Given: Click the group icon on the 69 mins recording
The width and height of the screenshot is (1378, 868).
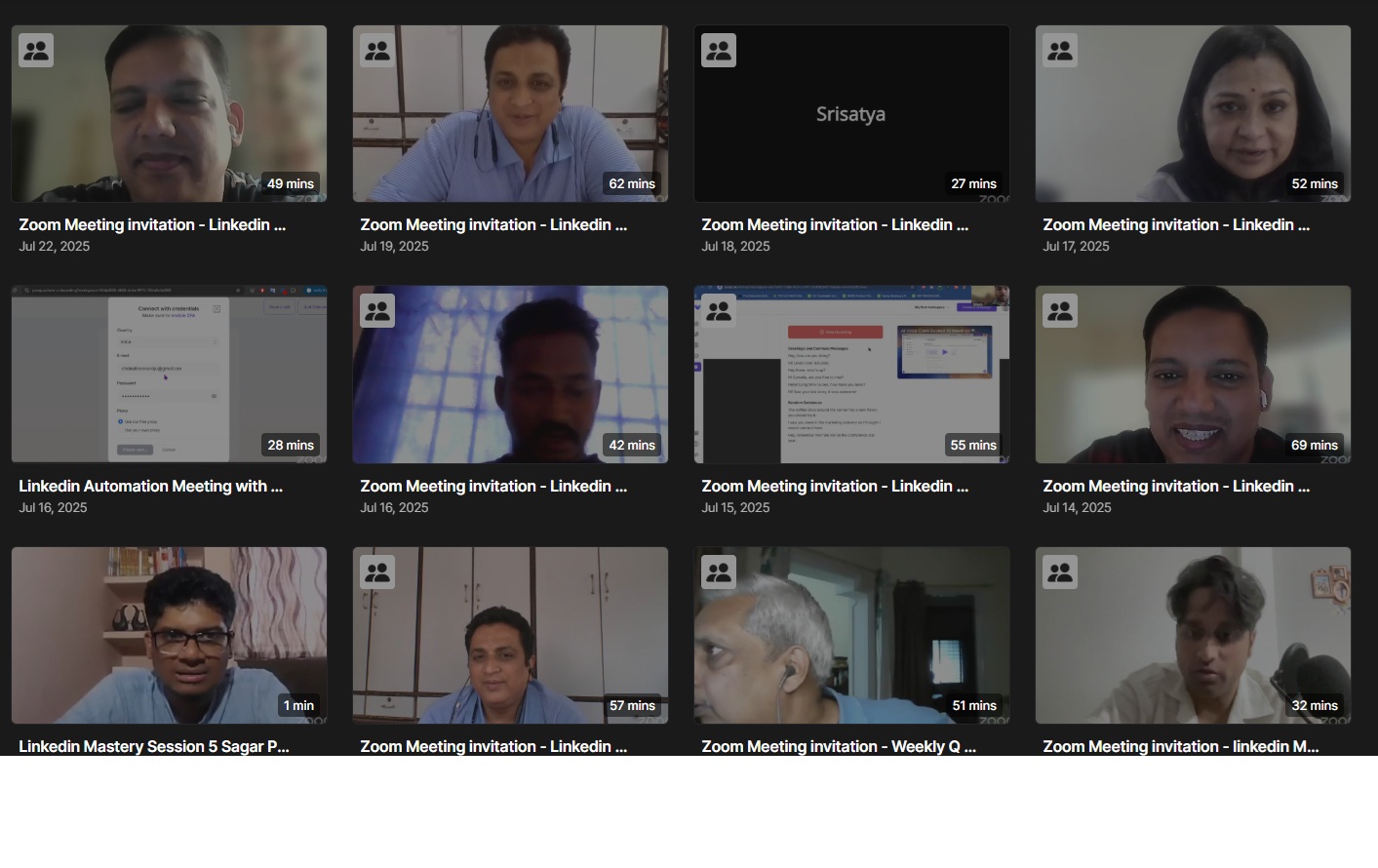Looking at the screenshot, I should point(1060,311).
